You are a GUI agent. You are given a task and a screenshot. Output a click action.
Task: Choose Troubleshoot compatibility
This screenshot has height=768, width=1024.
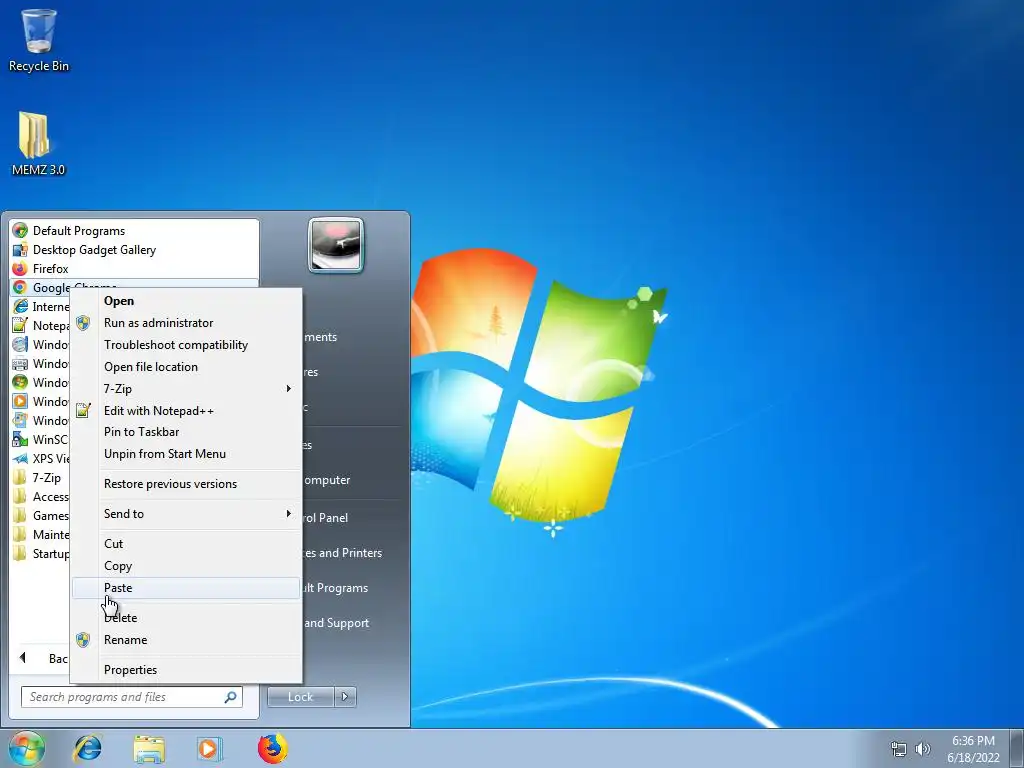coord(185,345)
